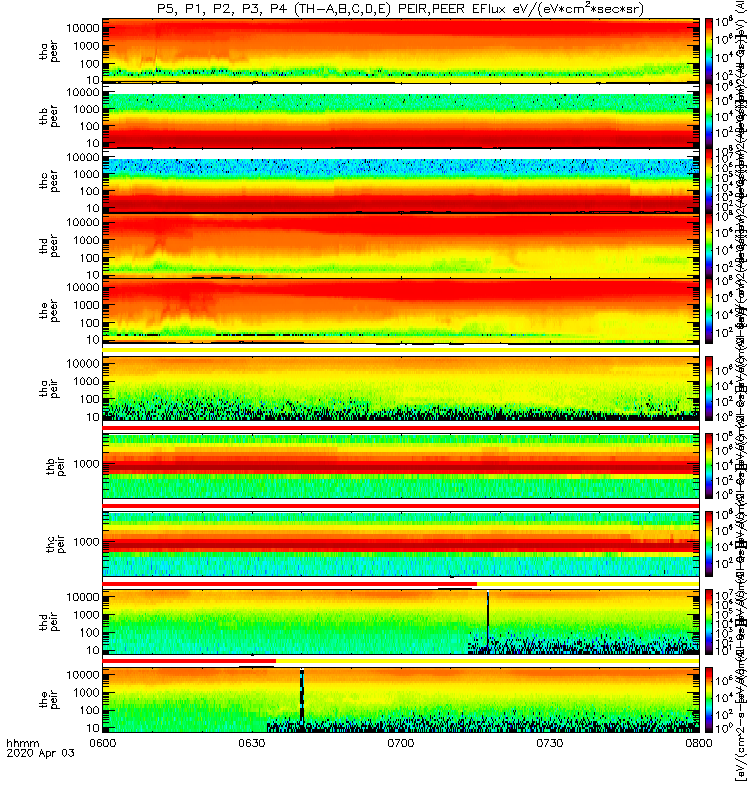Pick the color bar beside thd peir panel
This screenshot has height=800, width=750.
709,622
